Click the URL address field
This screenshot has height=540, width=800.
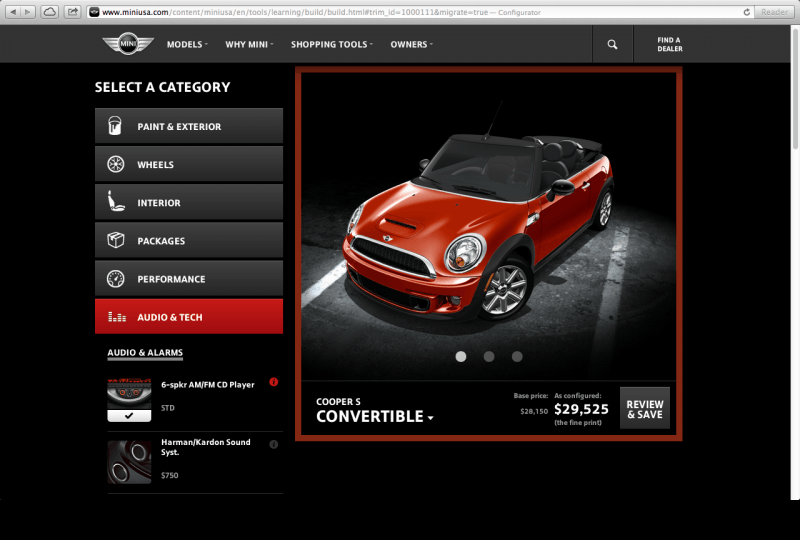click(x=418, y=12)
